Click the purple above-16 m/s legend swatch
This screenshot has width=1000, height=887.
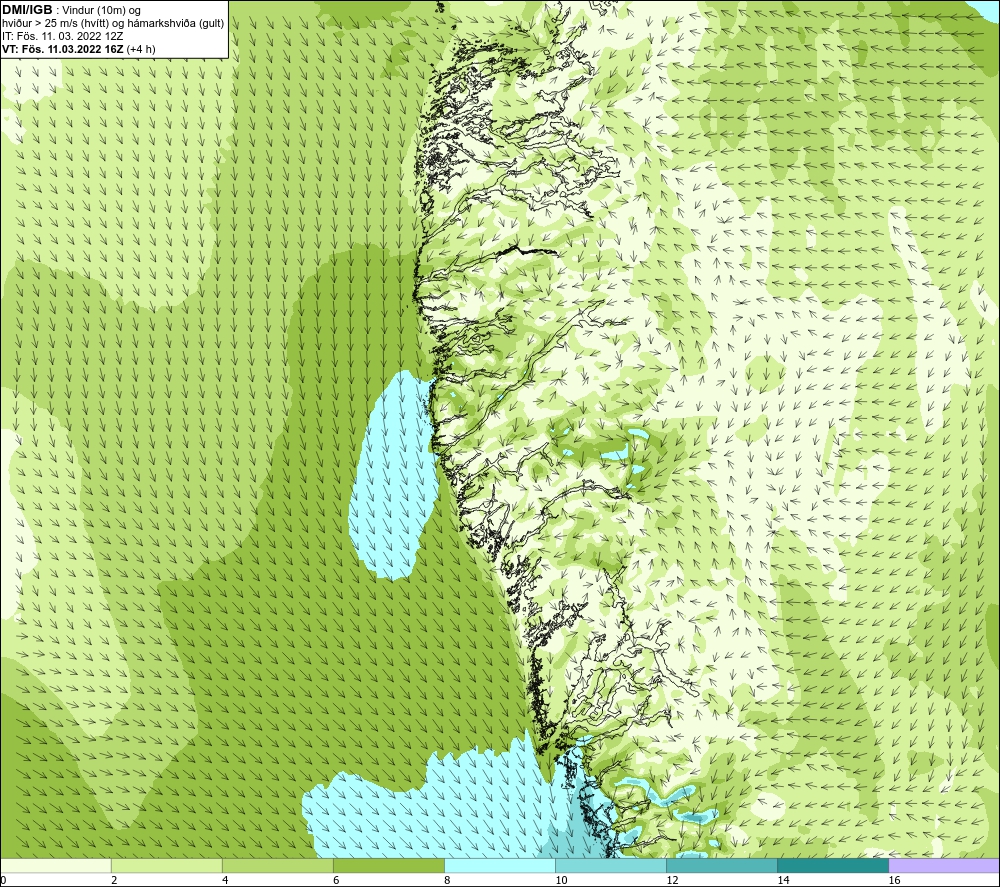(x=944, y=866)
